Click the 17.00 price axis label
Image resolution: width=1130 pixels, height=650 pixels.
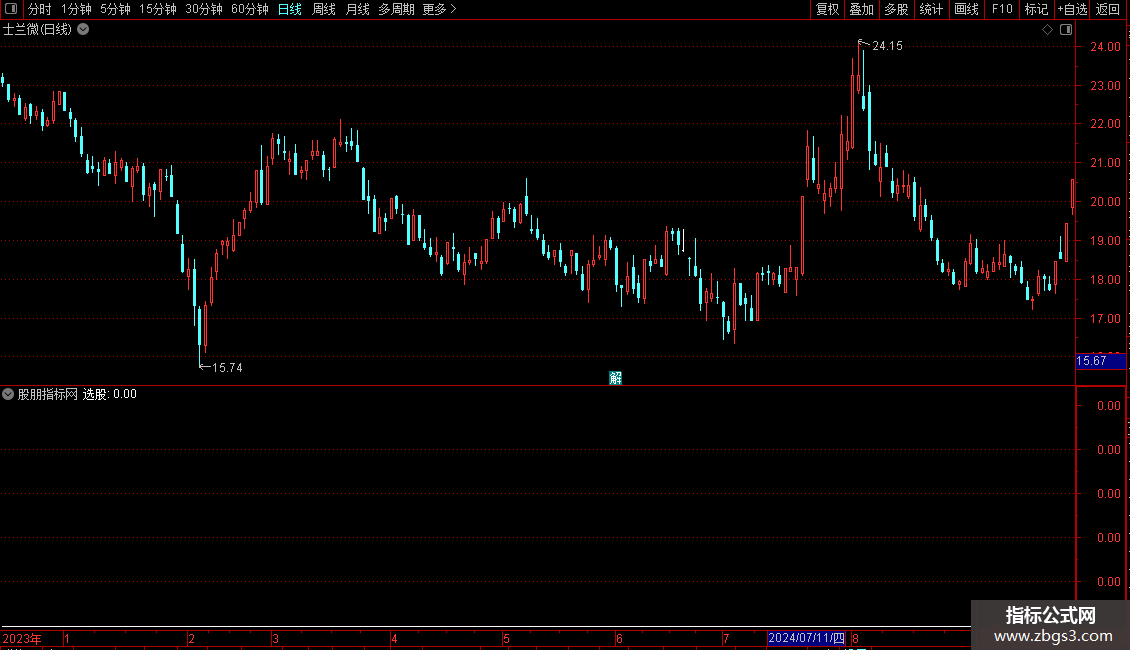coord(1105,319)
